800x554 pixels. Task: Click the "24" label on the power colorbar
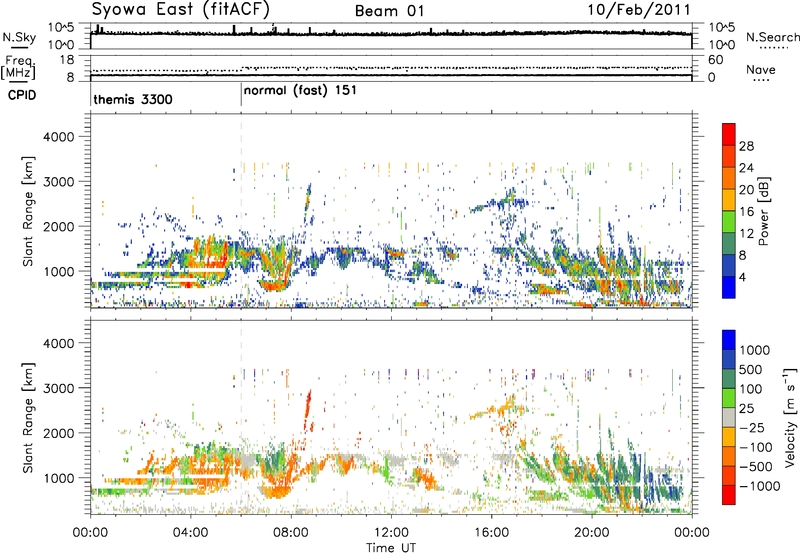[746, 168]
